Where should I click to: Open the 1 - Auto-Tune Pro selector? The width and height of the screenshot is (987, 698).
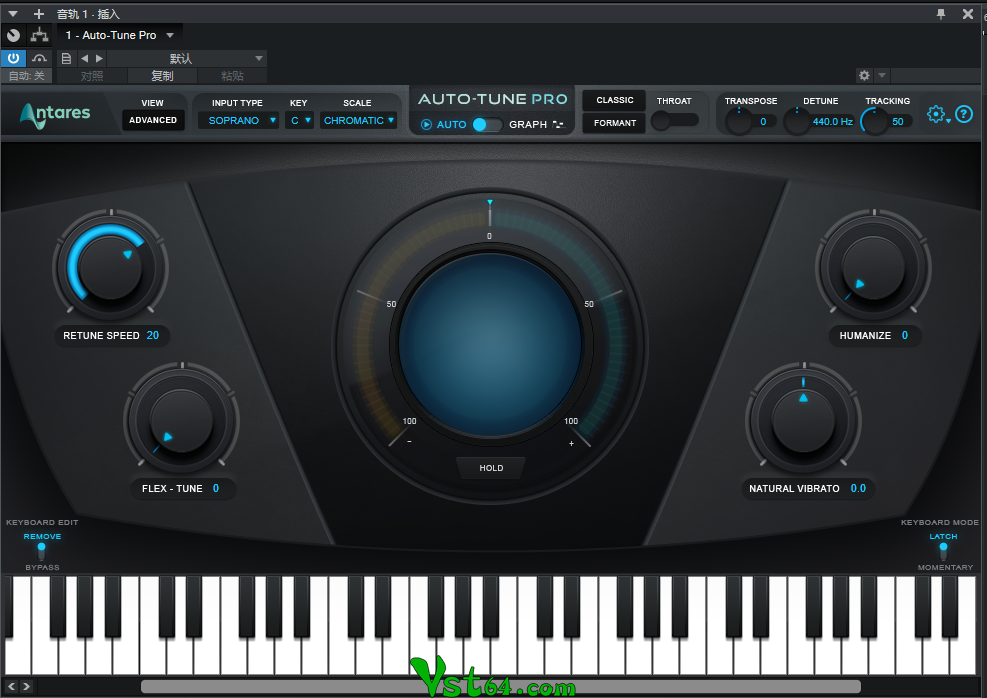(x=120, y=35)
